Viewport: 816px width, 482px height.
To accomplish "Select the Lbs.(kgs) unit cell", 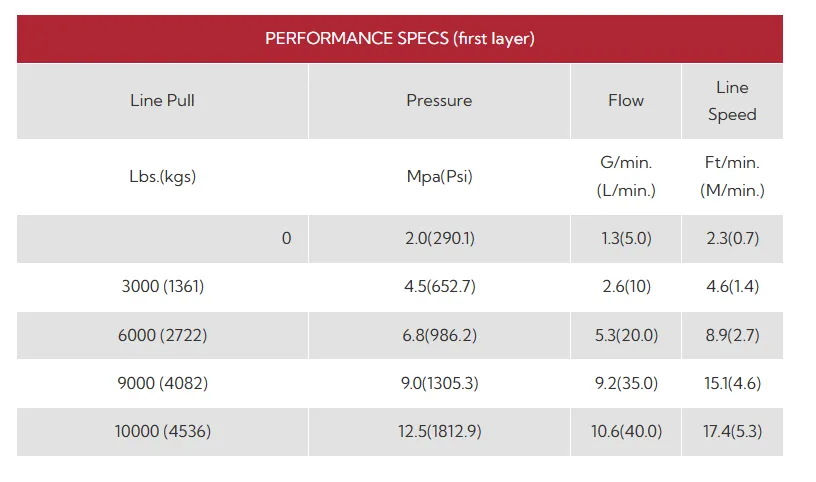I will [x=162, y=176].
